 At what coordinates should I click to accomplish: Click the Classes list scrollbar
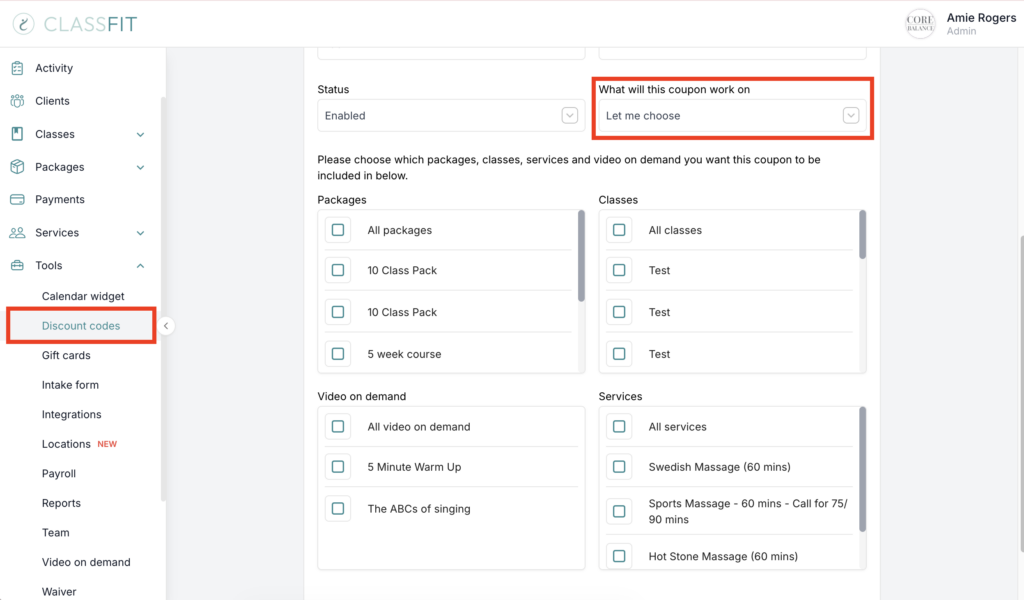tap(863, 234)
